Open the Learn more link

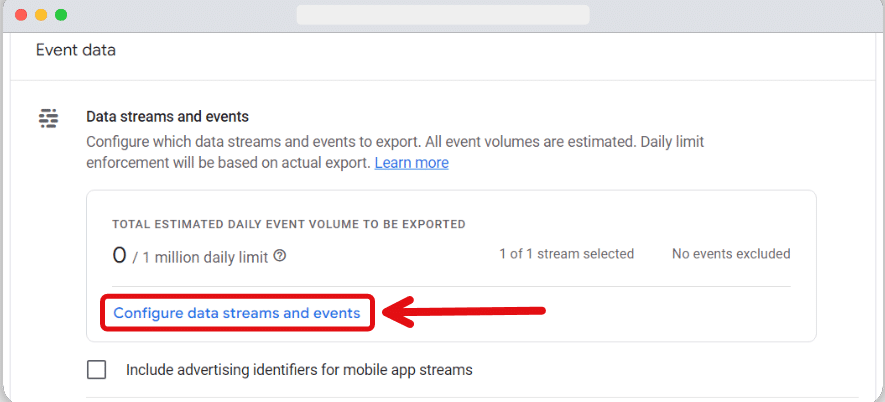(x=411, y=163)
